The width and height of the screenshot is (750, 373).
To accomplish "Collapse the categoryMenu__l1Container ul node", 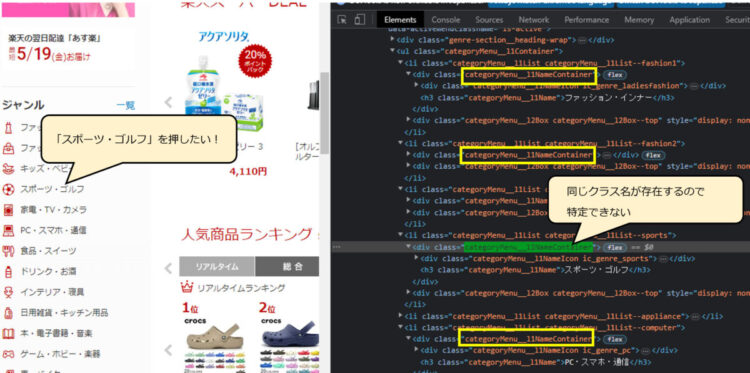I will pyautogui.click(x=393, y=51).
